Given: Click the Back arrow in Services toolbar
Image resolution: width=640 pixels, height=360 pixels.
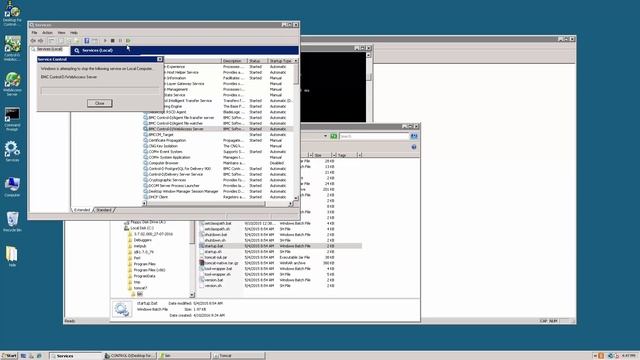Looking at the screenshot, I should pyautogui.click(x=33, y=41).
